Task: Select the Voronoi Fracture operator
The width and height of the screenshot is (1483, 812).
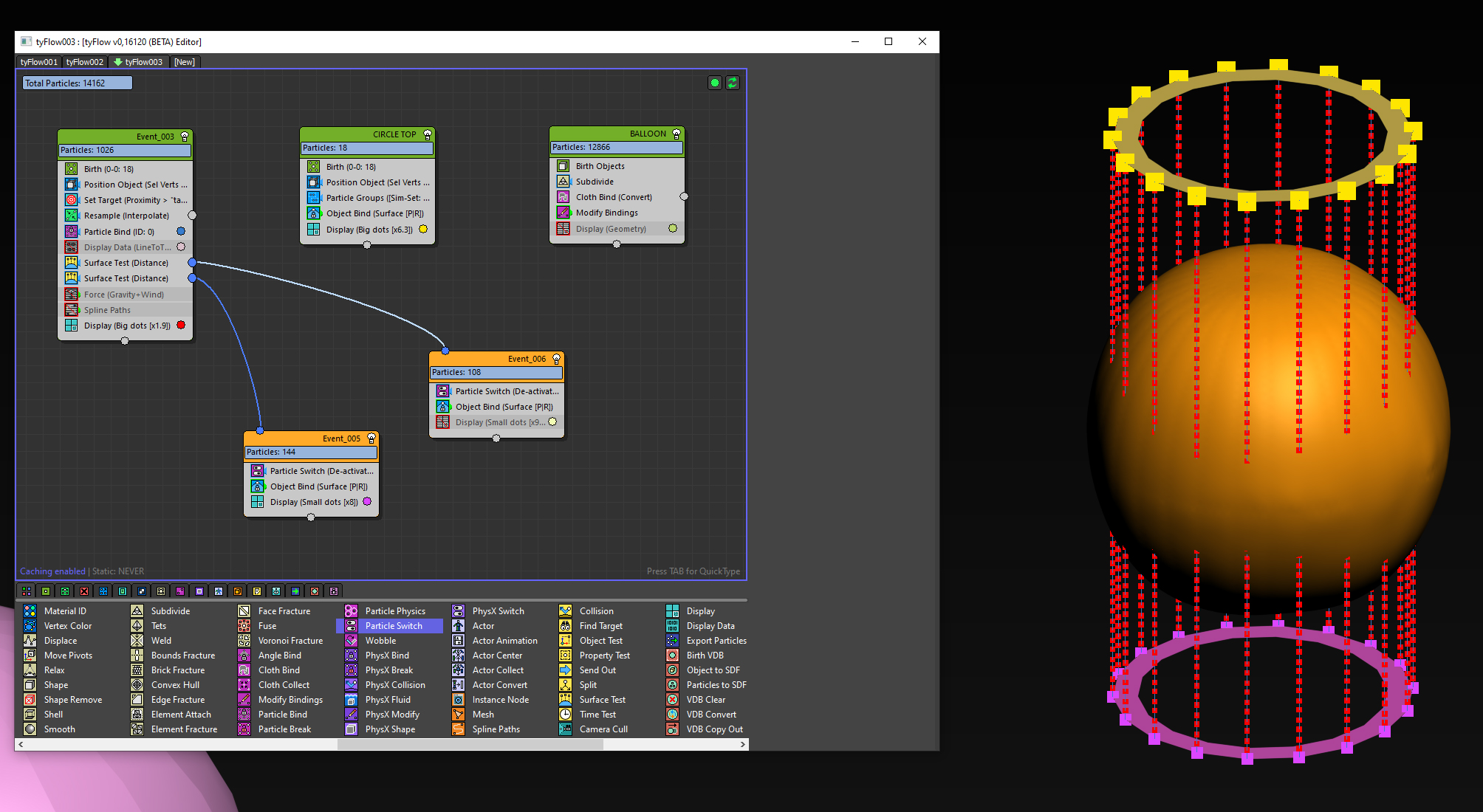Action: [290, 641]
